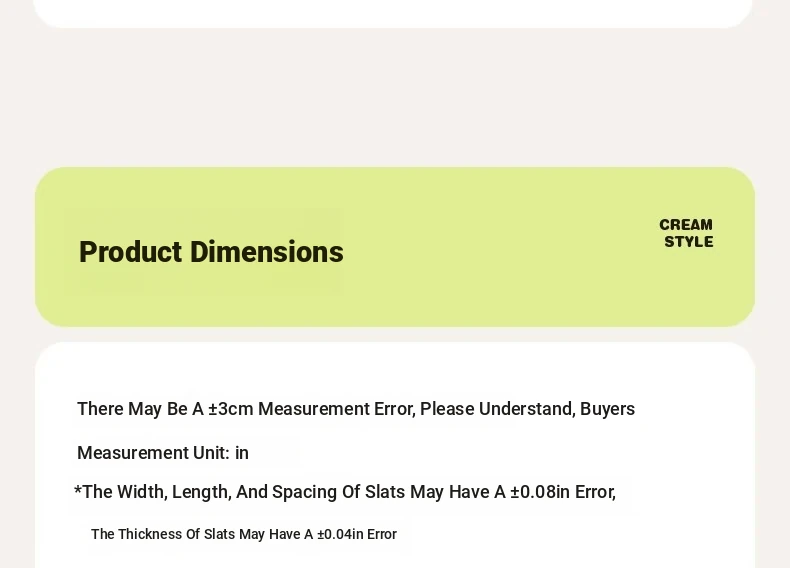Click the word Product in the heading

point(130,252)
